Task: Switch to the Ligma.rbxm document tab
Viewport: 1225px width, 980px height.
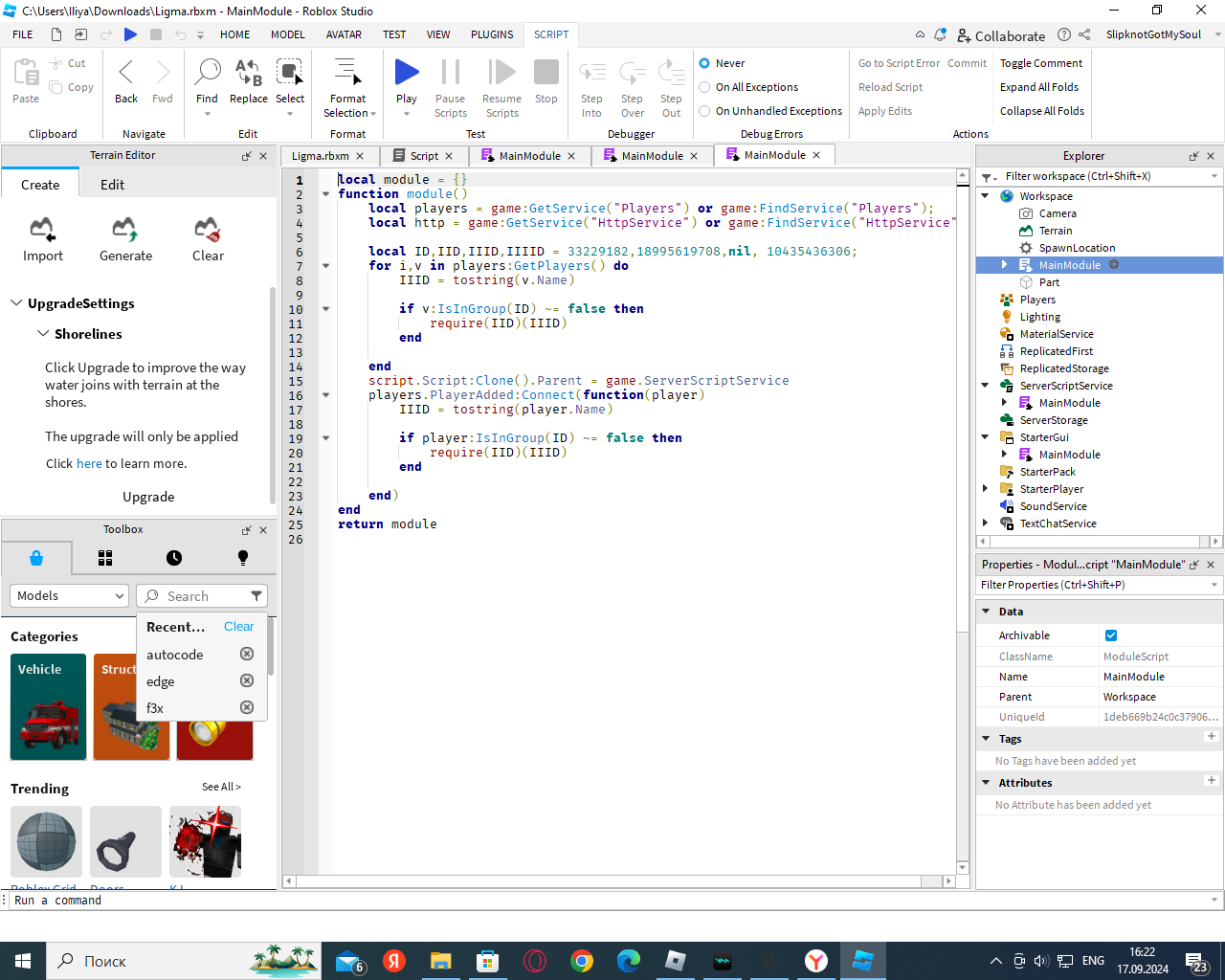Action: (321, 156)
